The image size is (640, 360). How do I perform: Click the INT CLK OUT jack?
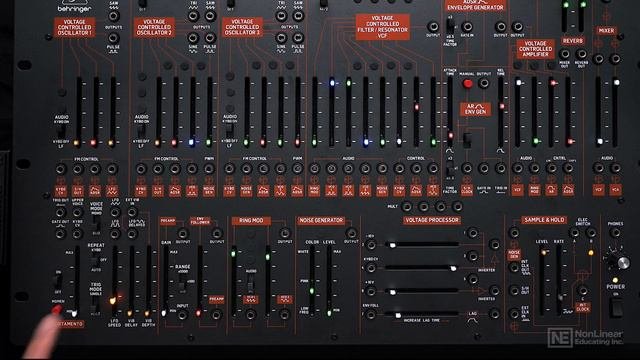[514, 268]
